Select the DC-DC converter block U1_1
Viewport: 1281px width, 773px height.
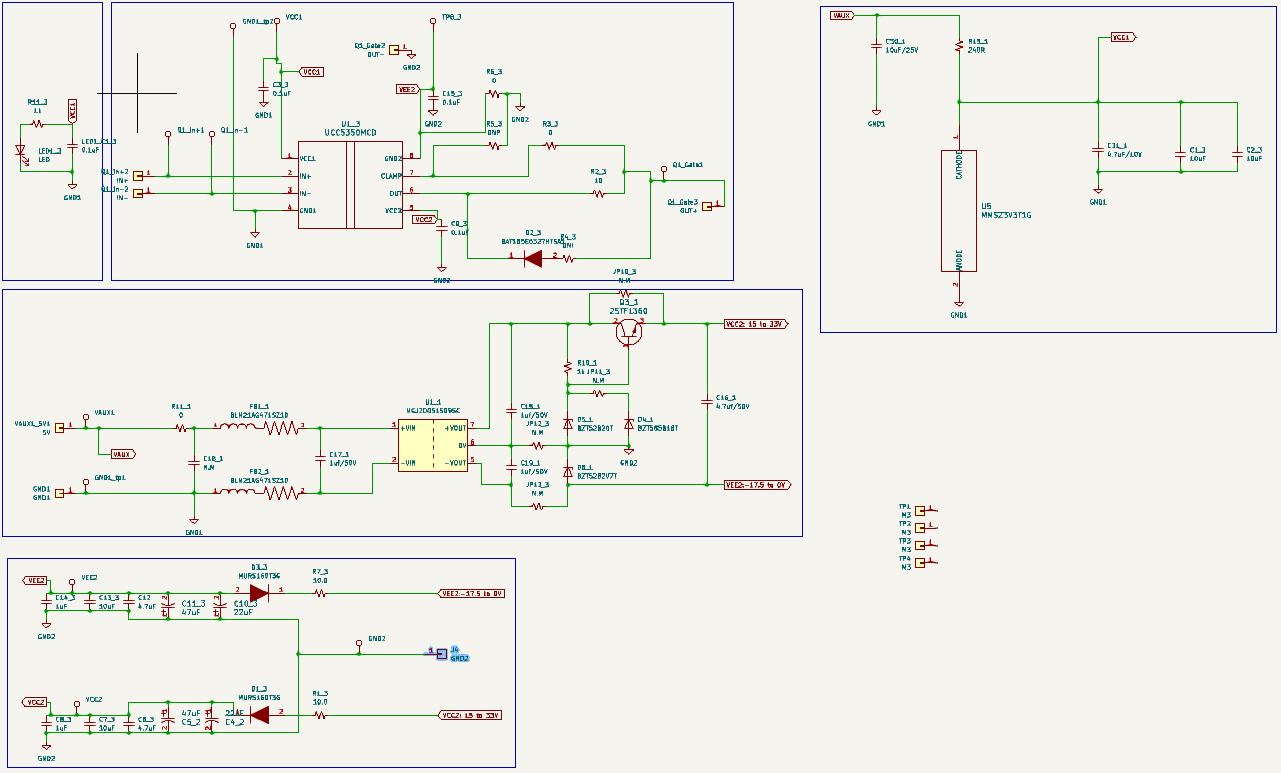point(432,445)
